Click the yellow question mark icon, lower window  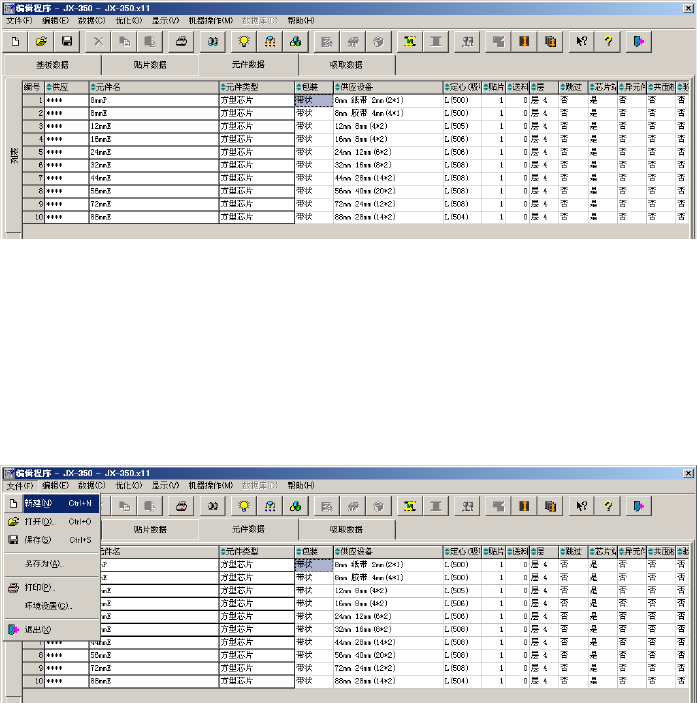(x=607, y=506)
